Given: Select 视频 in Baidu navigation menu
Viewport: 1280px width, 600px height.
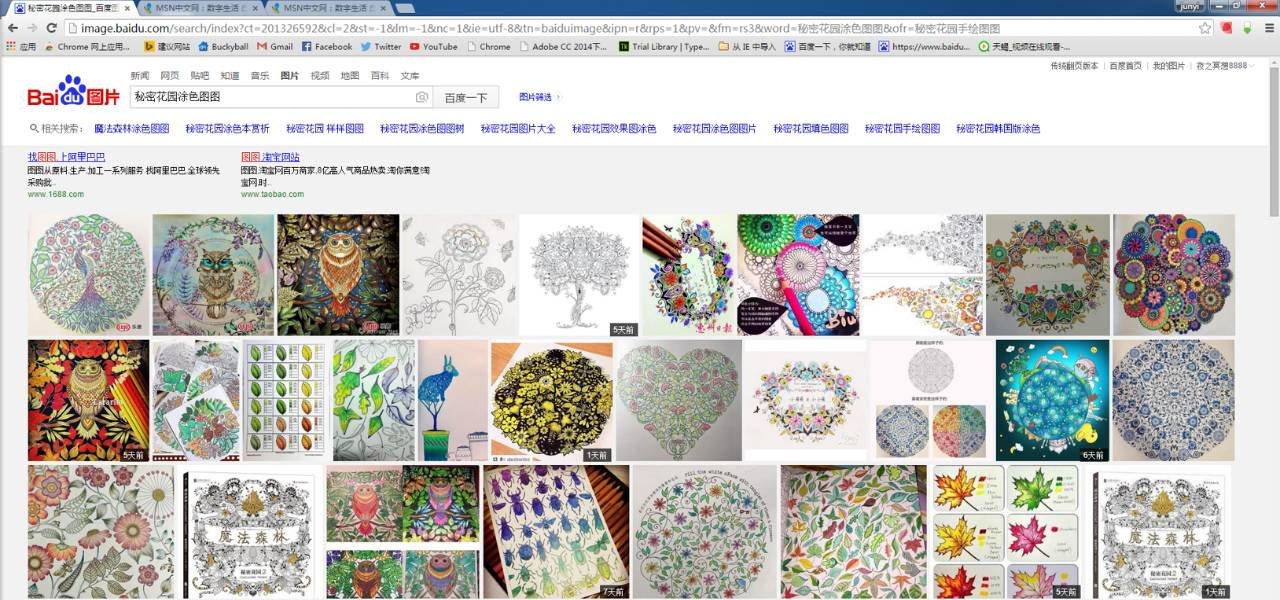Looking at the screenshot, I should click(319, 75).
